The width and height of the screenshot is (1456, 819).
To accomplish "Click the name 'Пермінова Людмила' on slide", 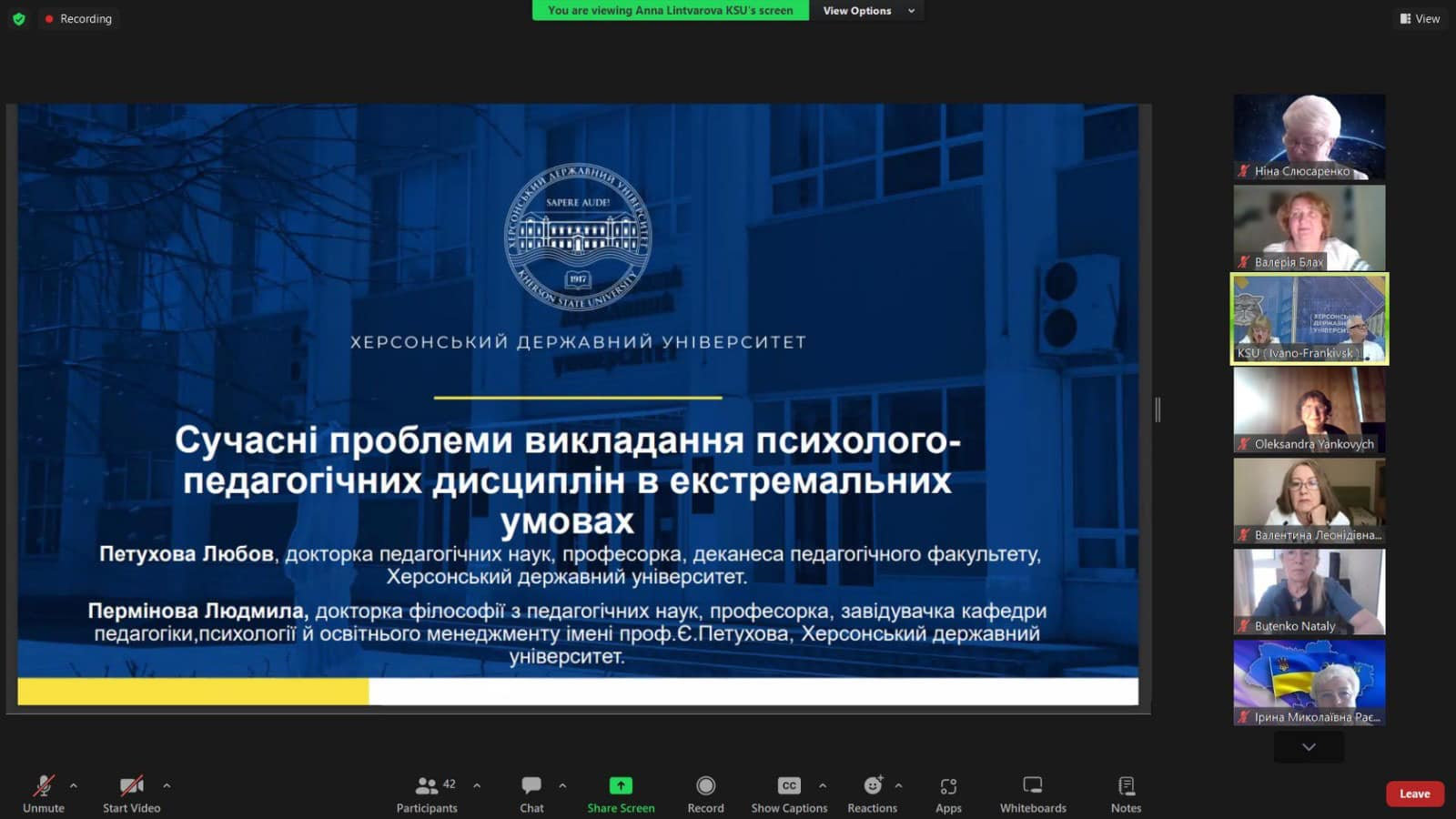I will coord(197,611).
